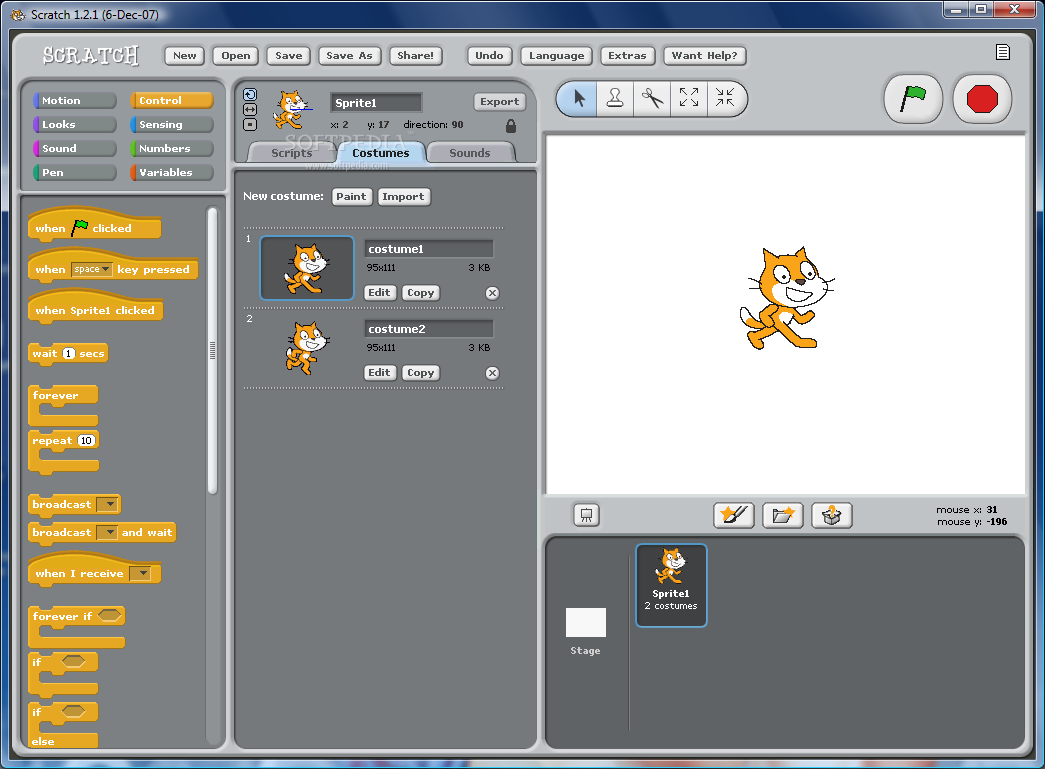Open the space key dropdown in key pressed block

pyautogui.click(x=91, y=269)
